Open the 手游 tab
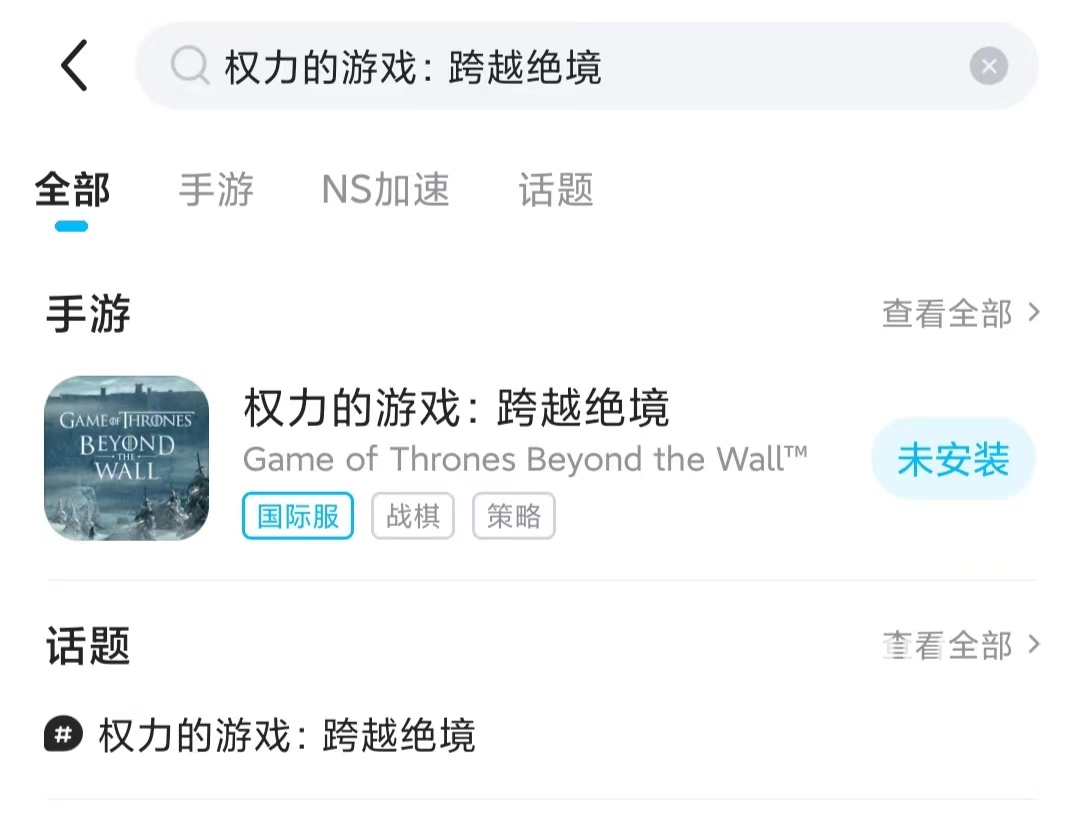 (216, 191)
